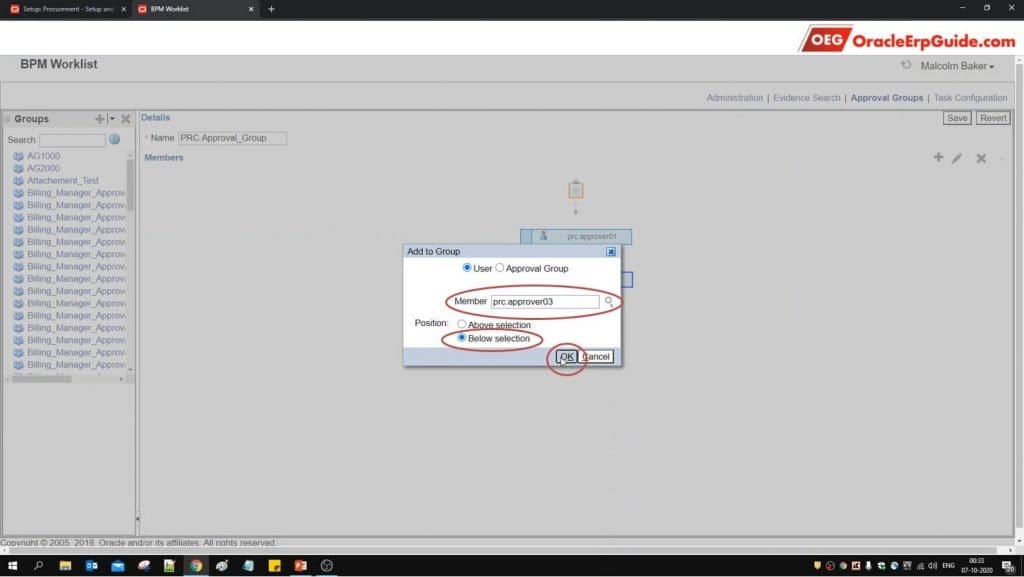
Task: Open the magnifier lookup next to Member field
Action: [x=610, y=301]
